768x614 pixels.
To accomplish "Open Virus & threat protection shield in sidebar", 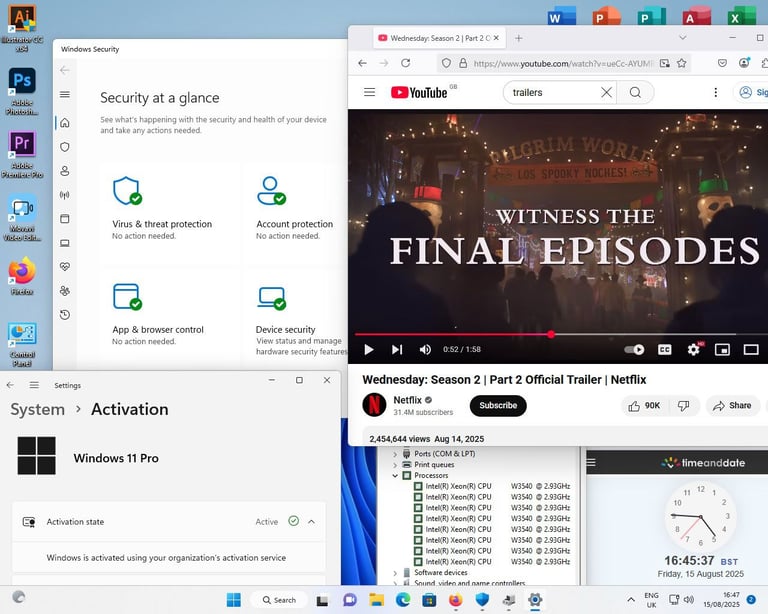I will [65, 146].
